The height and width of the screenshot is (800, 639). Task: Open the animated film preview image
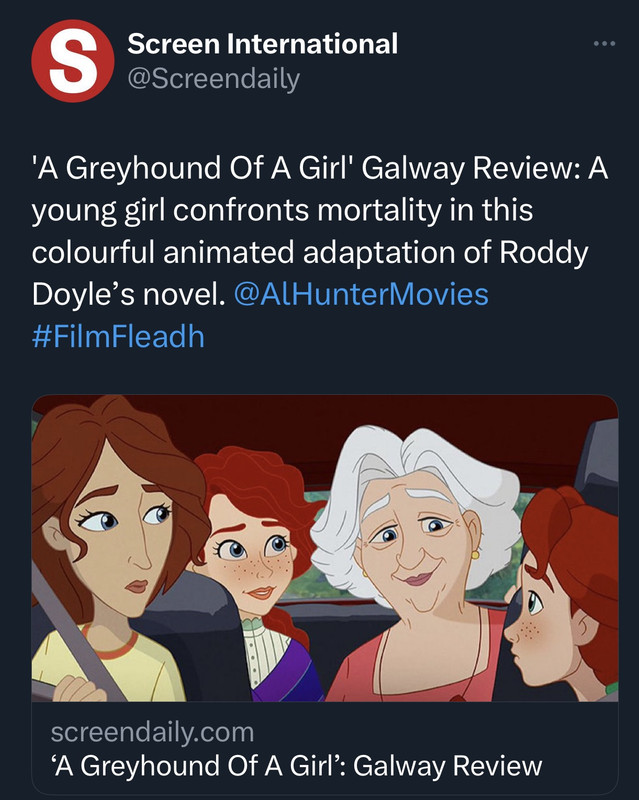pos(325,548)
